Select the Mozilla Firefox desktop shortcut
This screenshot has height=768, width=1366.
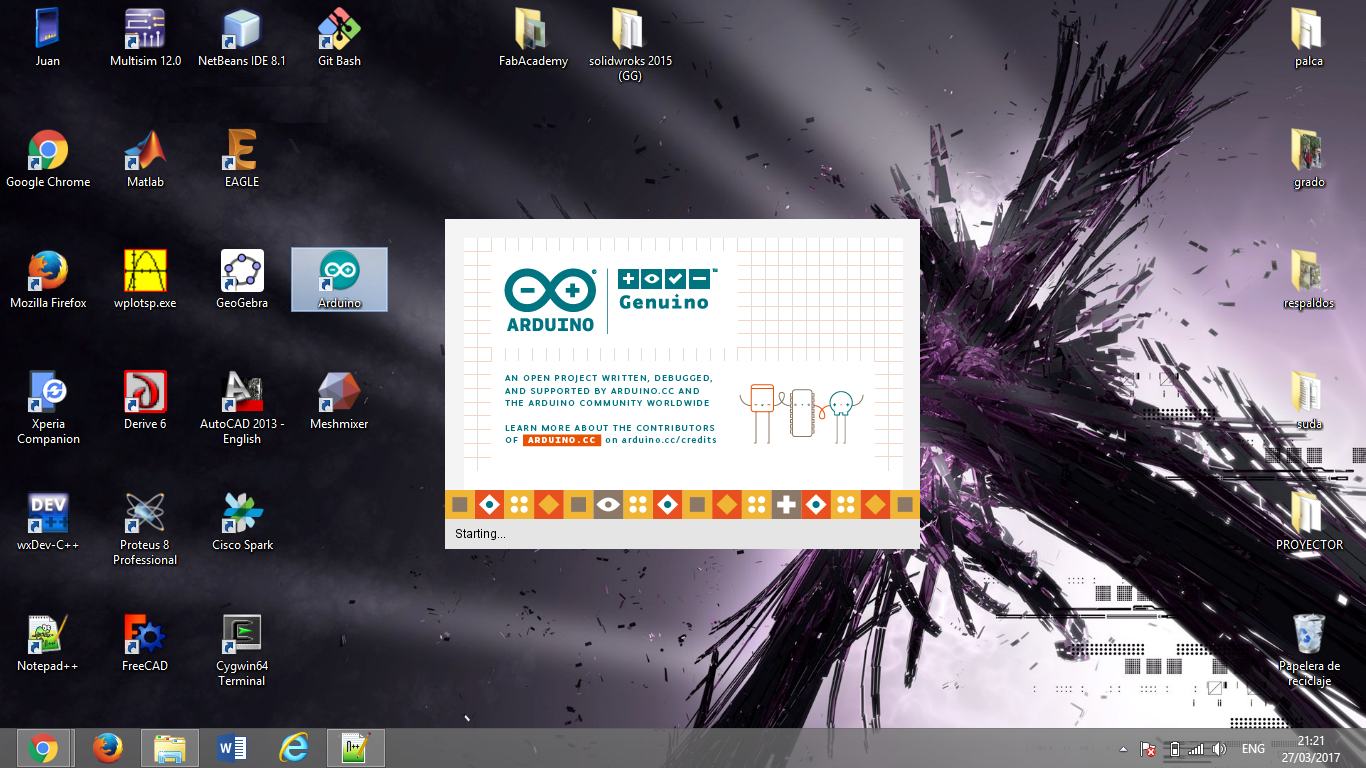48,281
